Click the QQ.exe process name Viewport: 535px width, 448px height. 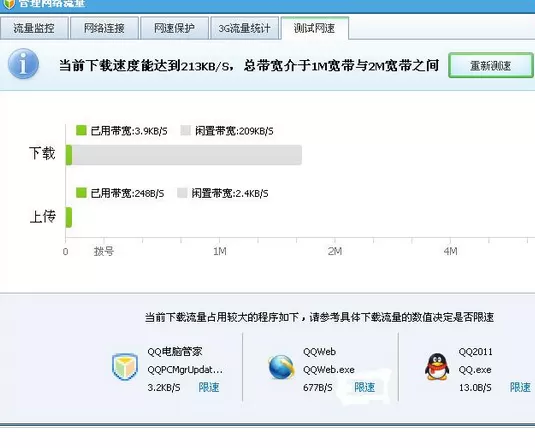click(475, 370)
